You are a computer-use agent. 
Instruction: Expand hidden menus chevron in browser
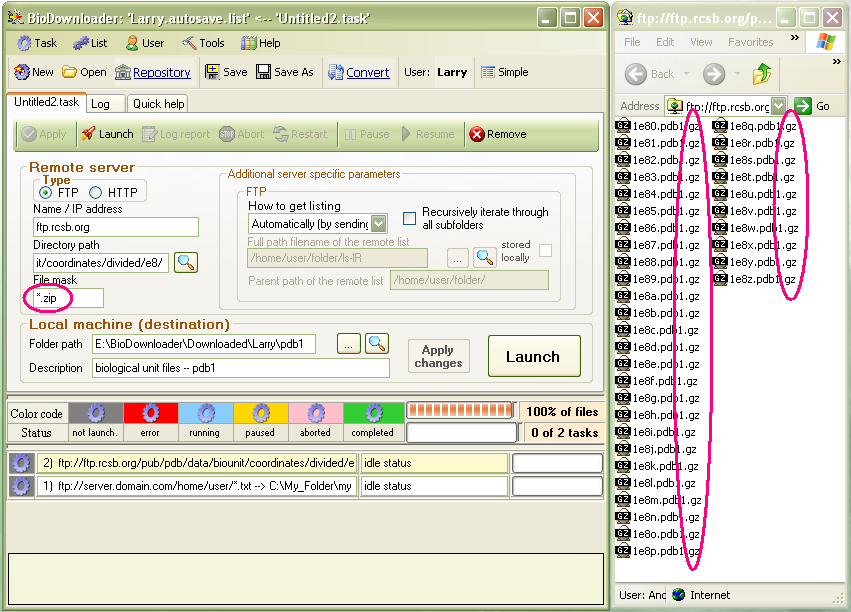(795, 37)
